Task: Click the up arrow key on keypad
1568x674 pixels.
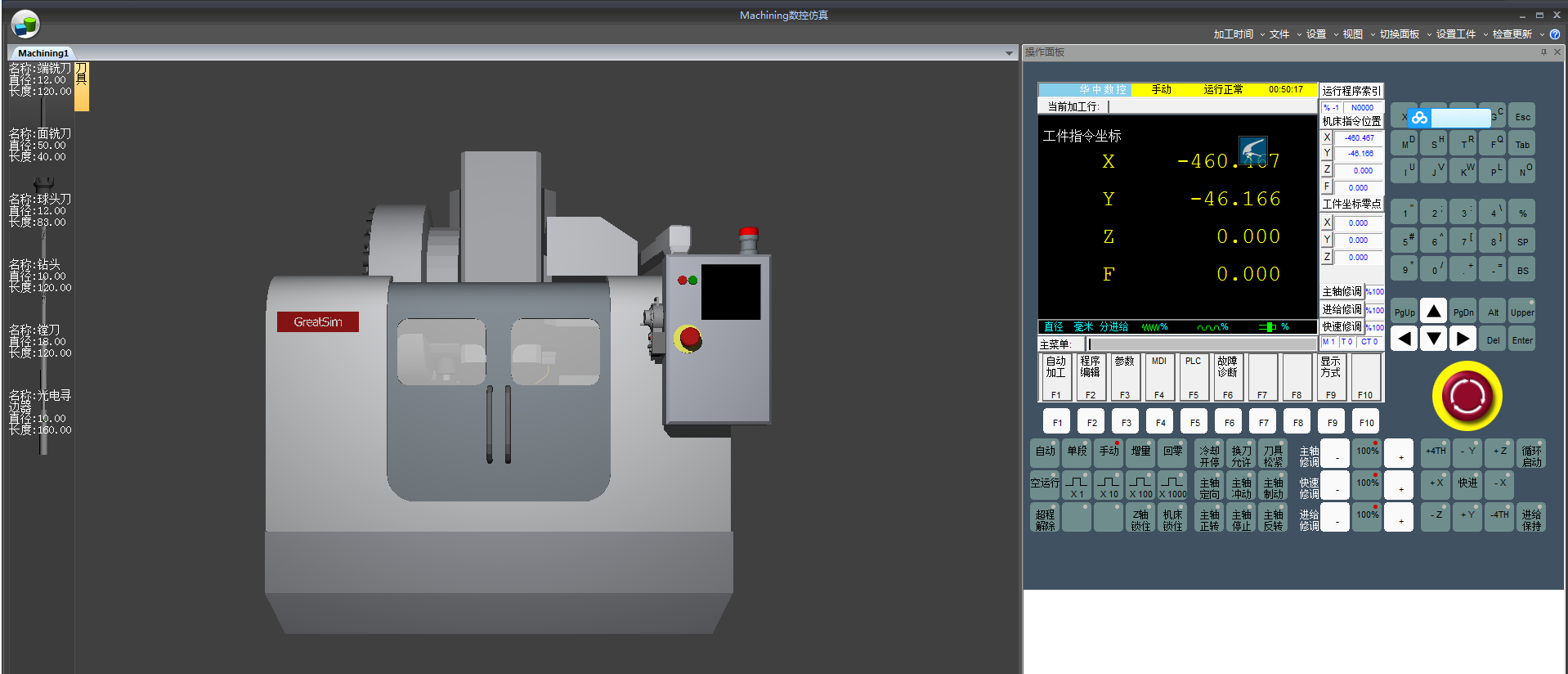Action: tap(1433, 312)
